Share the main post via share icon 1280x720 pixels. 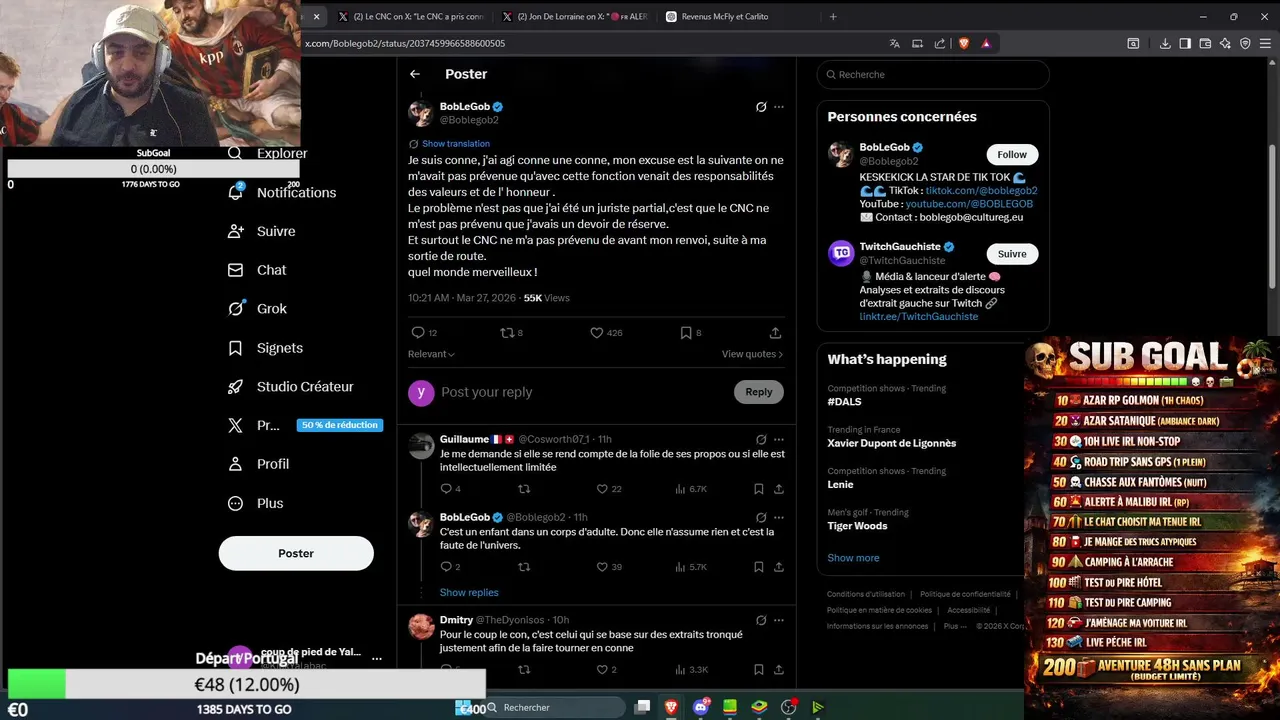[x=775, y=333]
